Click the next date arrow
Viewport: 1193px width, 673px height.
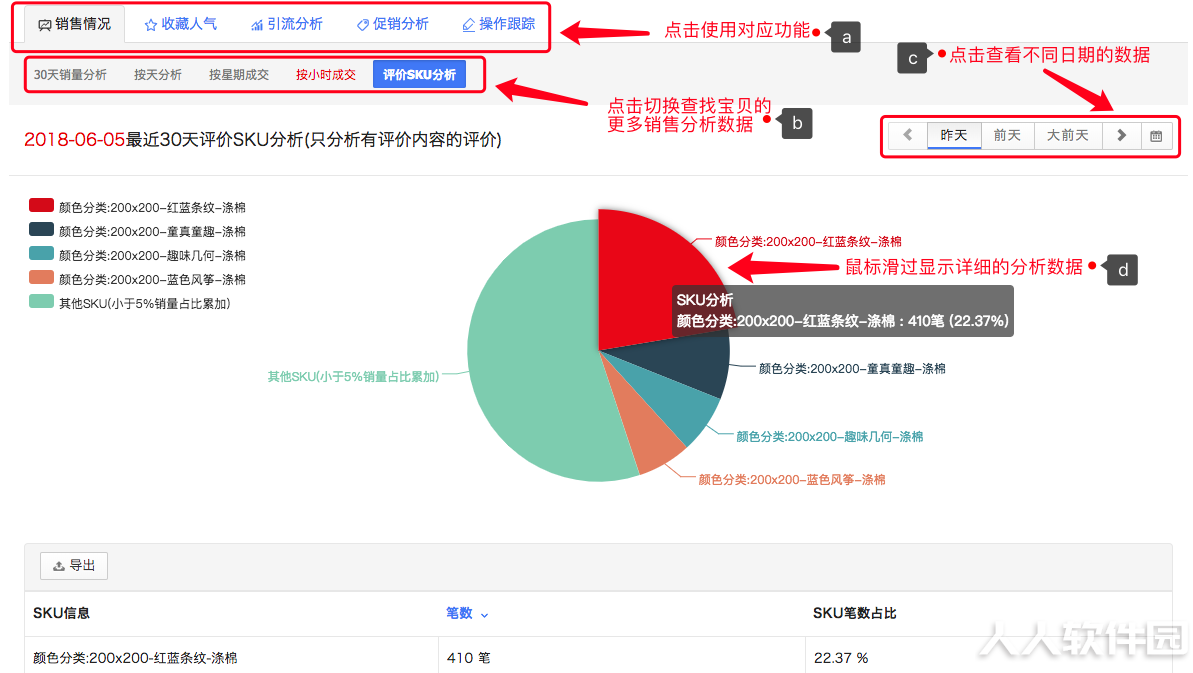coord(1121,135)
